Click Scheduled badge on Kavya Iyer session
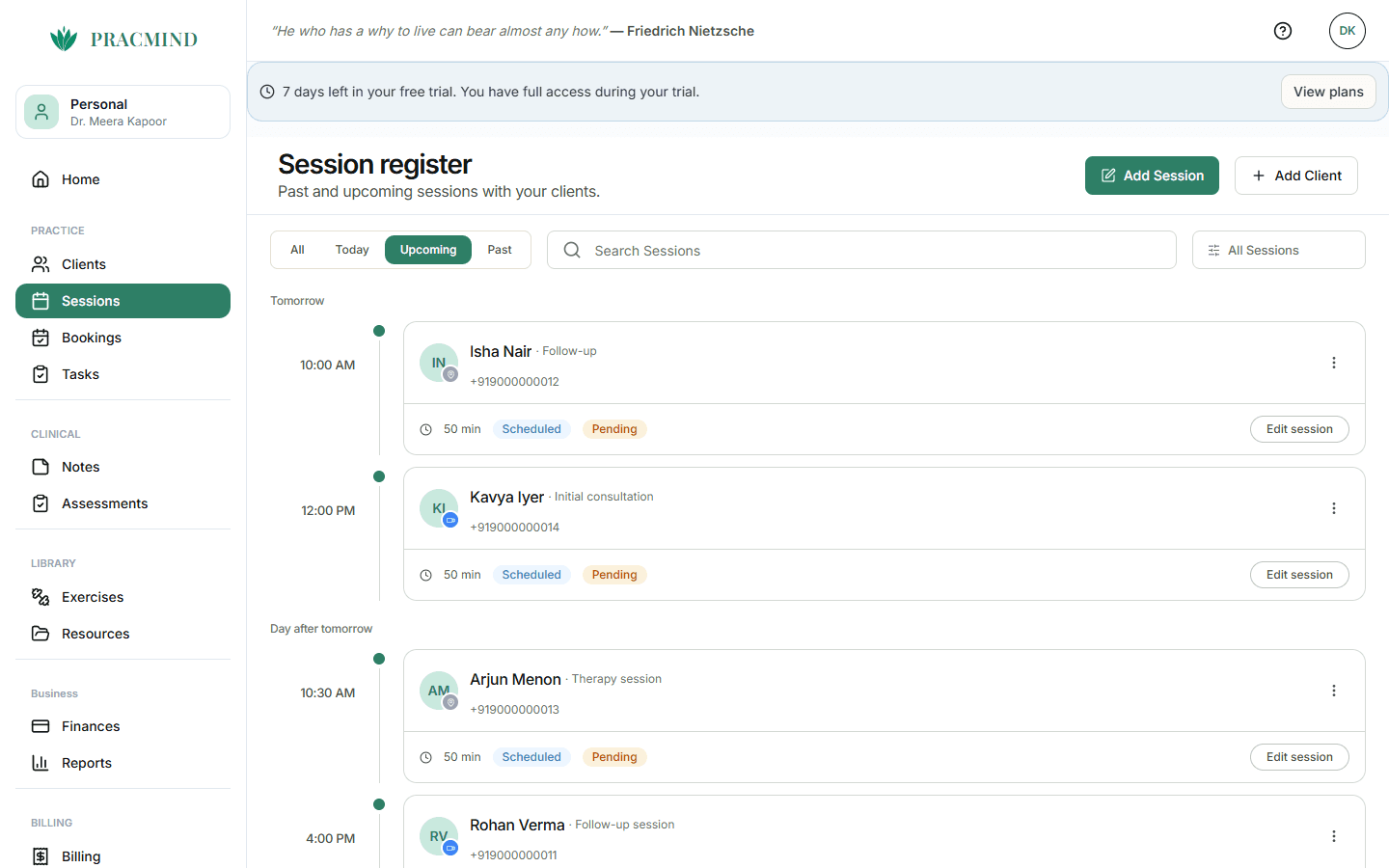 click(531, 575)
